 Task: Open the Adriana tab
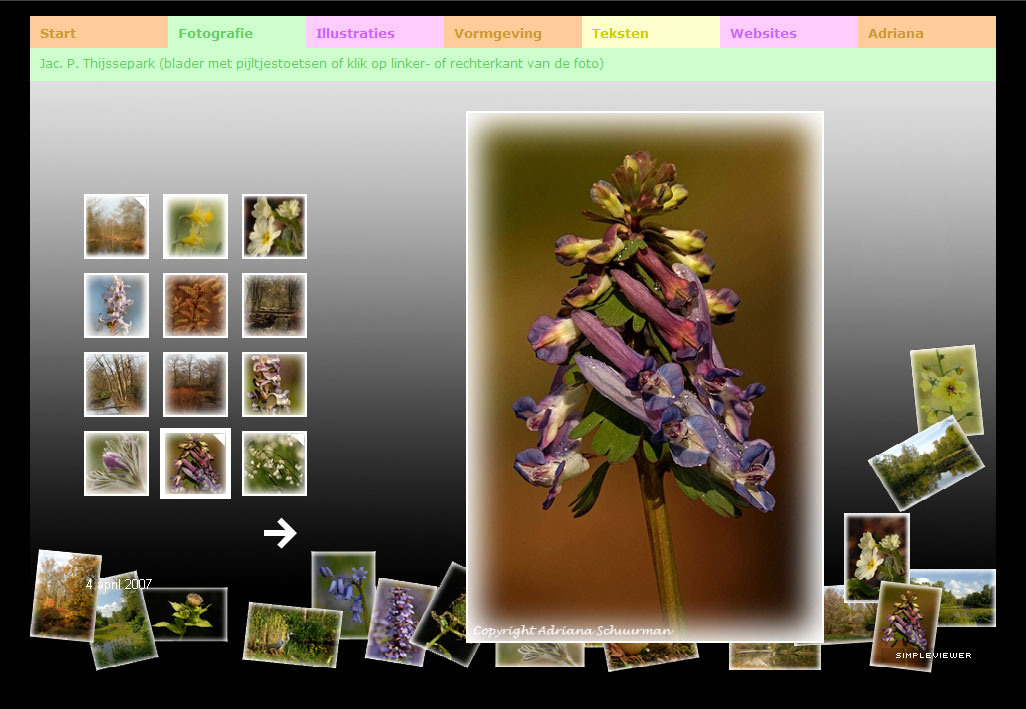pos(927,33)
